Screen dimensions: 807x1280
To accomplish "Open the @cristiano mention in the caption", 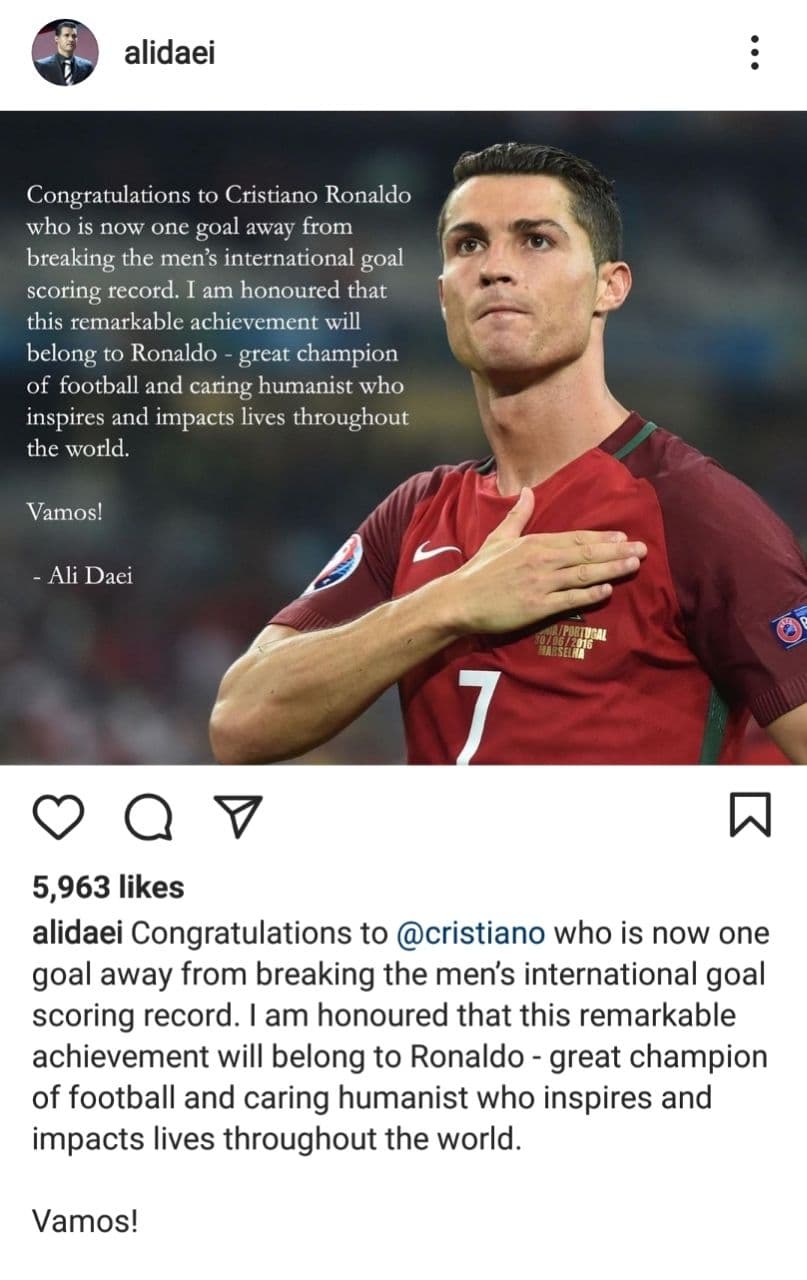I will 471,934.
